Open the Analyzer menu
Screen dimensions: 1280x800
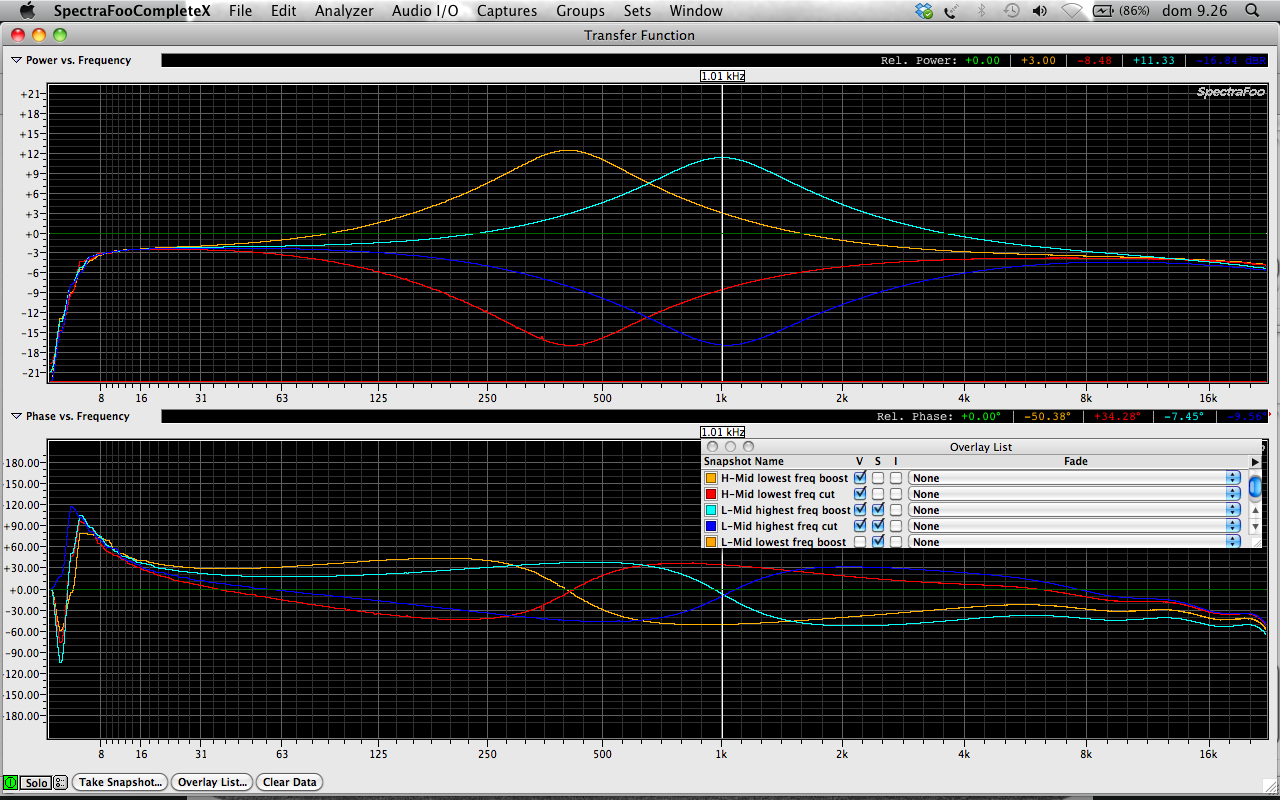point(344,11)
